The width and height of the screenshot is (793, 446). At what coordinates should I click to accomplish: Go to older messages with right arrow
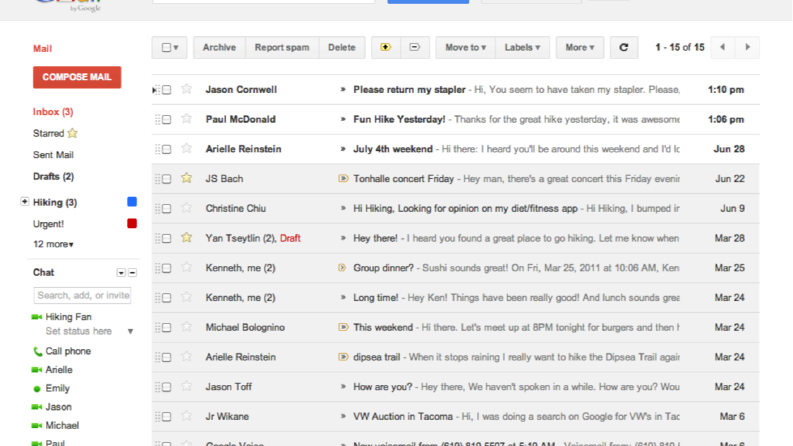click(747, 48)
